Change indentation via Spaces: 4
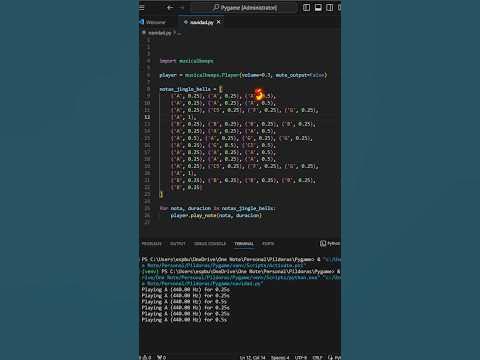Screen dimensions: 480x360 tap(280, 358)
